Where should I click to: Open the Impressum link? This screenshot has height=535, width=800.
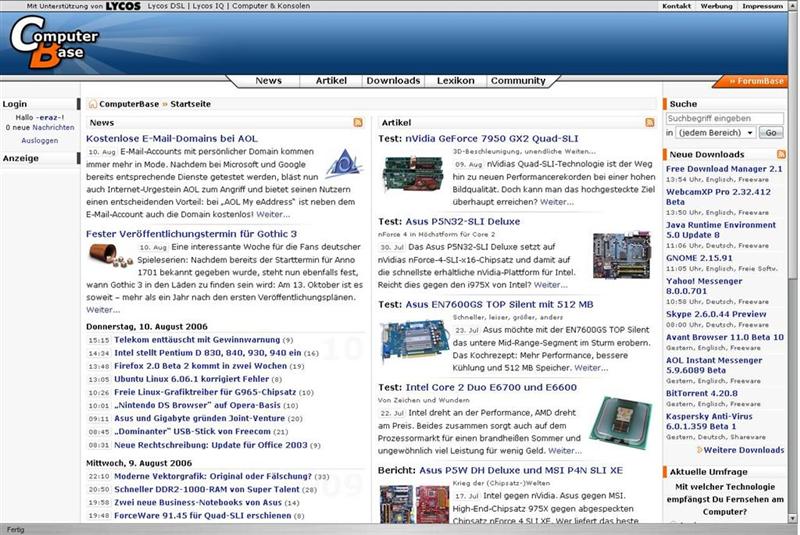tap(762, 6)
